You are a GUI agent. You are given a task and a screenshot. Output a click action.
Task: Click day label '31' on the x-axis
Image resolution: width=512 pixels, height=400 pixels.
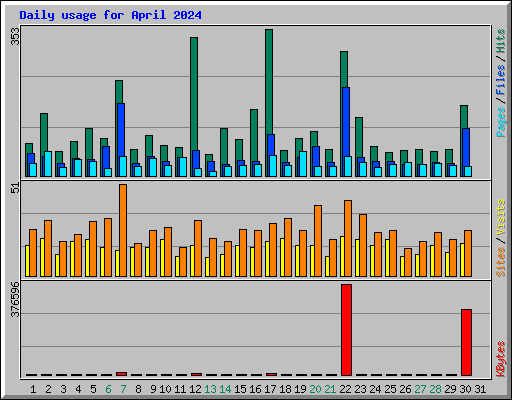tap(480, 389)
